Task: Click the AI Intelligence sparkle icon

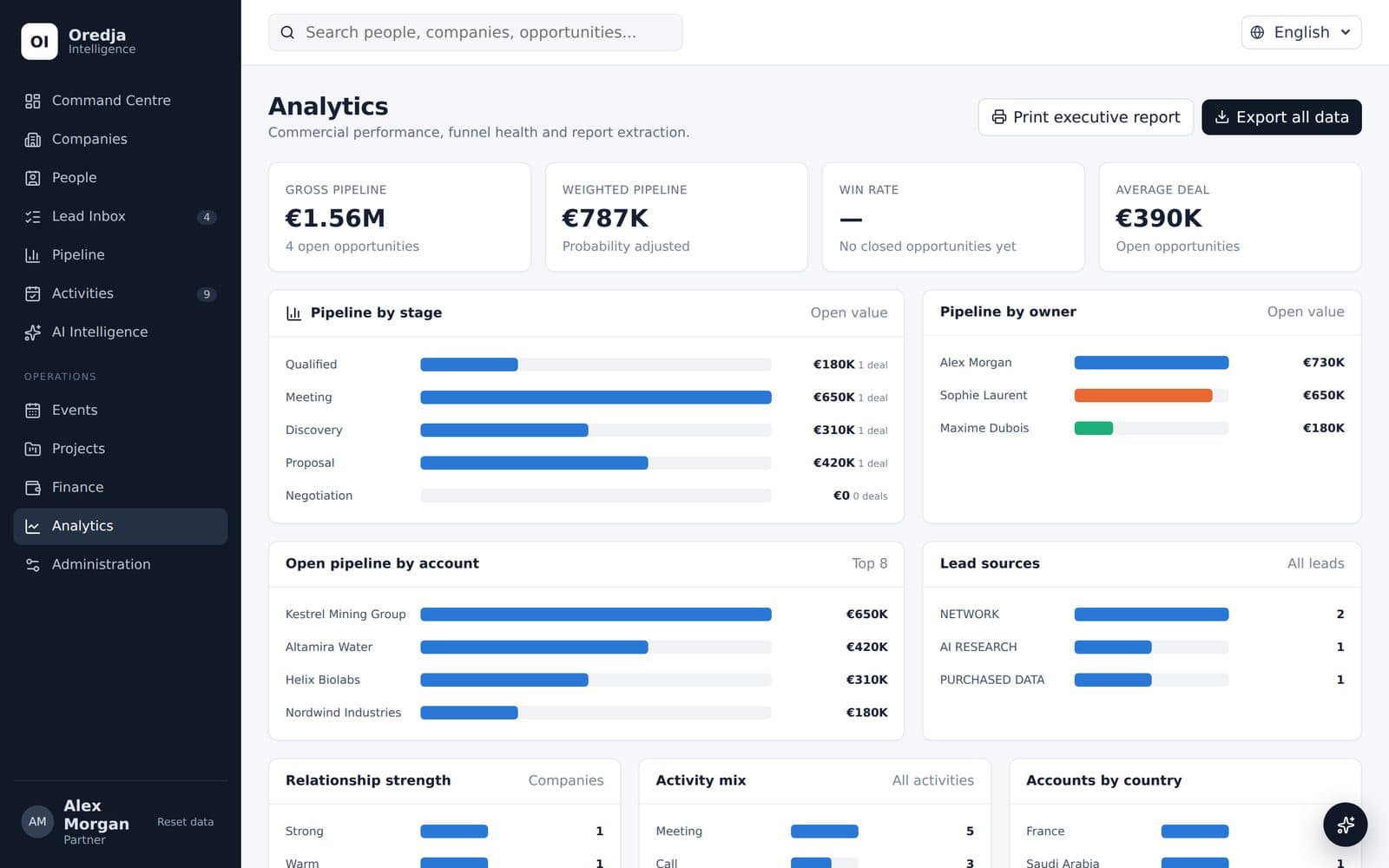Action: [x=33, y=332]
